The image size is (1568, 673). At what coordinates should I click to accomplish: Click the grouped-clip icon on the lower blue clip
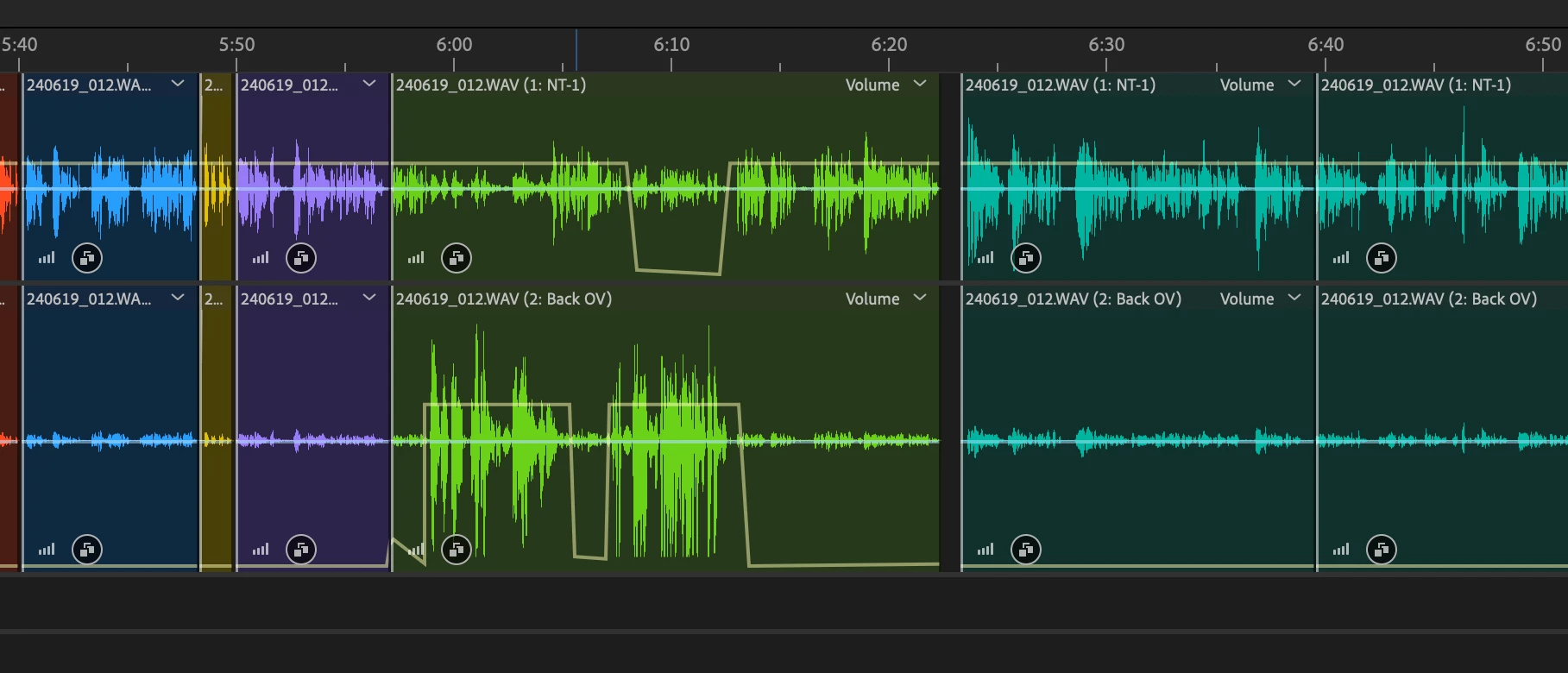click(x=87, y=550)
